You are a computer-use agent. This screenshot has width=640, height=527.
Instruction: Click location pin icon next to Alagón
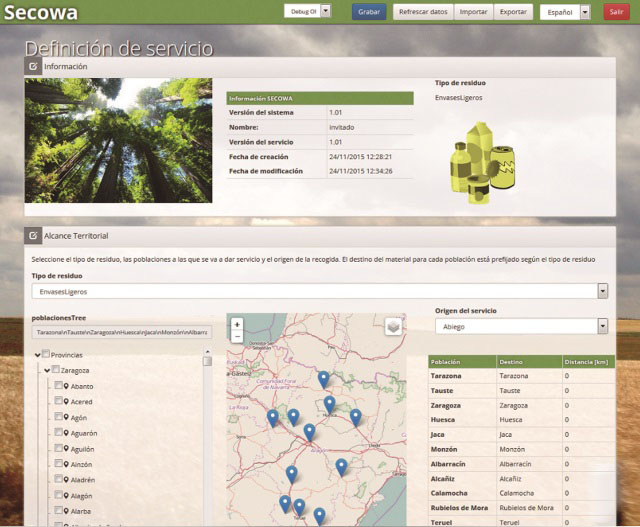click(x=66, y=495)
